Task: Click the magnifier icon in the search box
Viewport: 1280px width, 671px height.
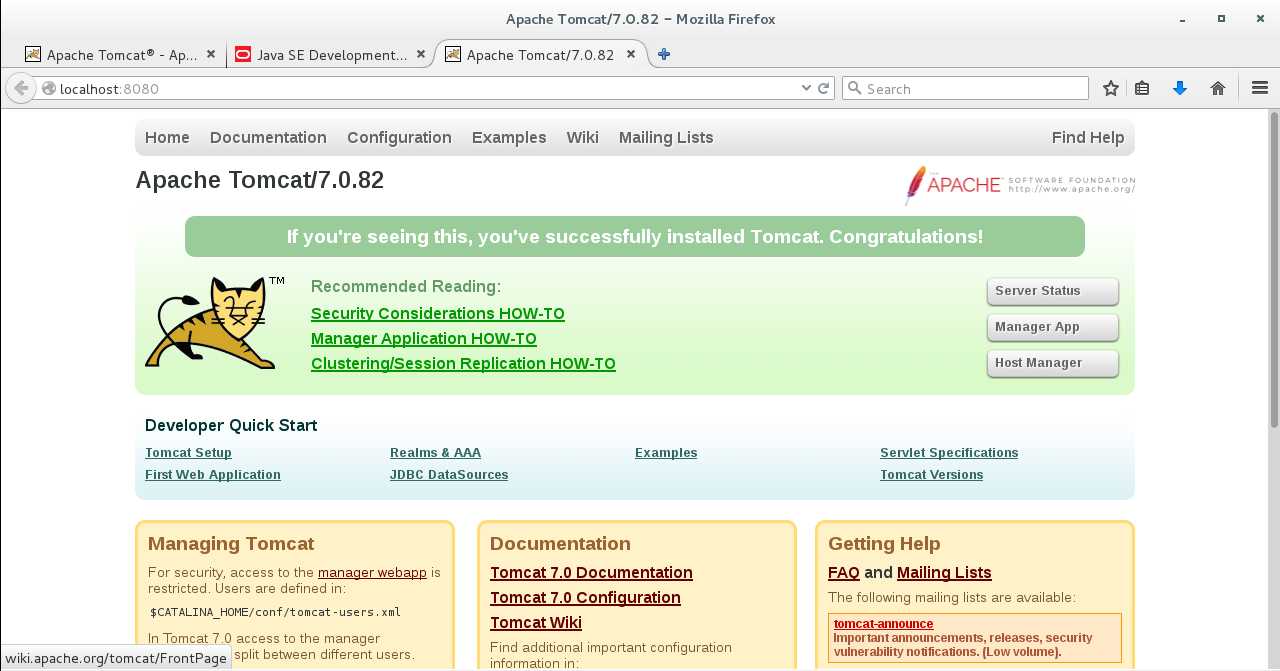Action: pos(854,88)
